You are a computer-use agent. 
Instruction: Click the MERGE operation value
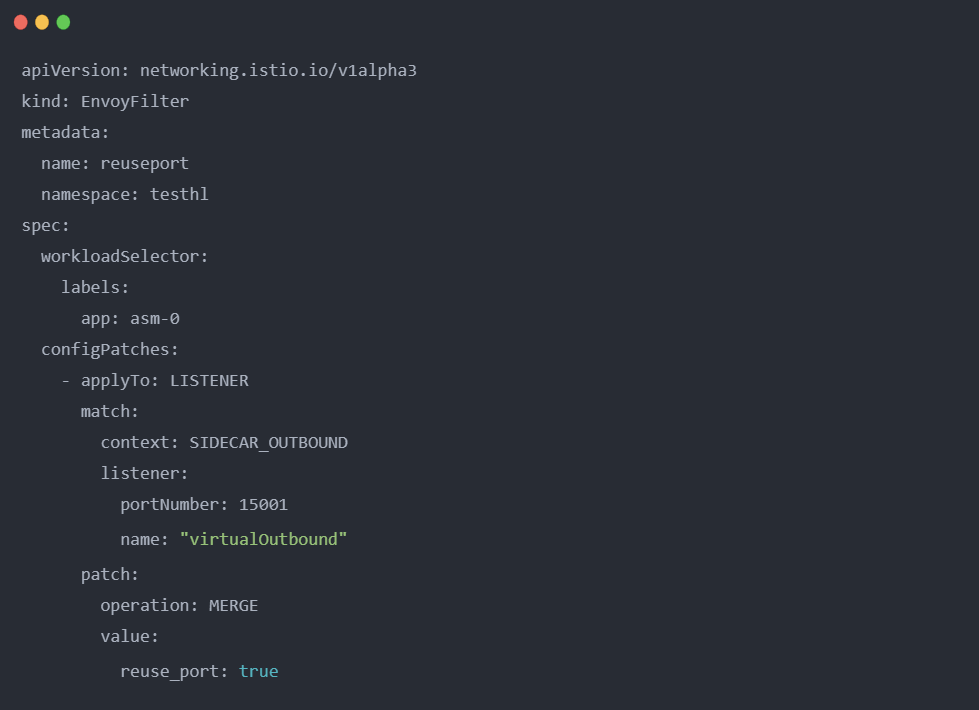[x=233, y=605]
